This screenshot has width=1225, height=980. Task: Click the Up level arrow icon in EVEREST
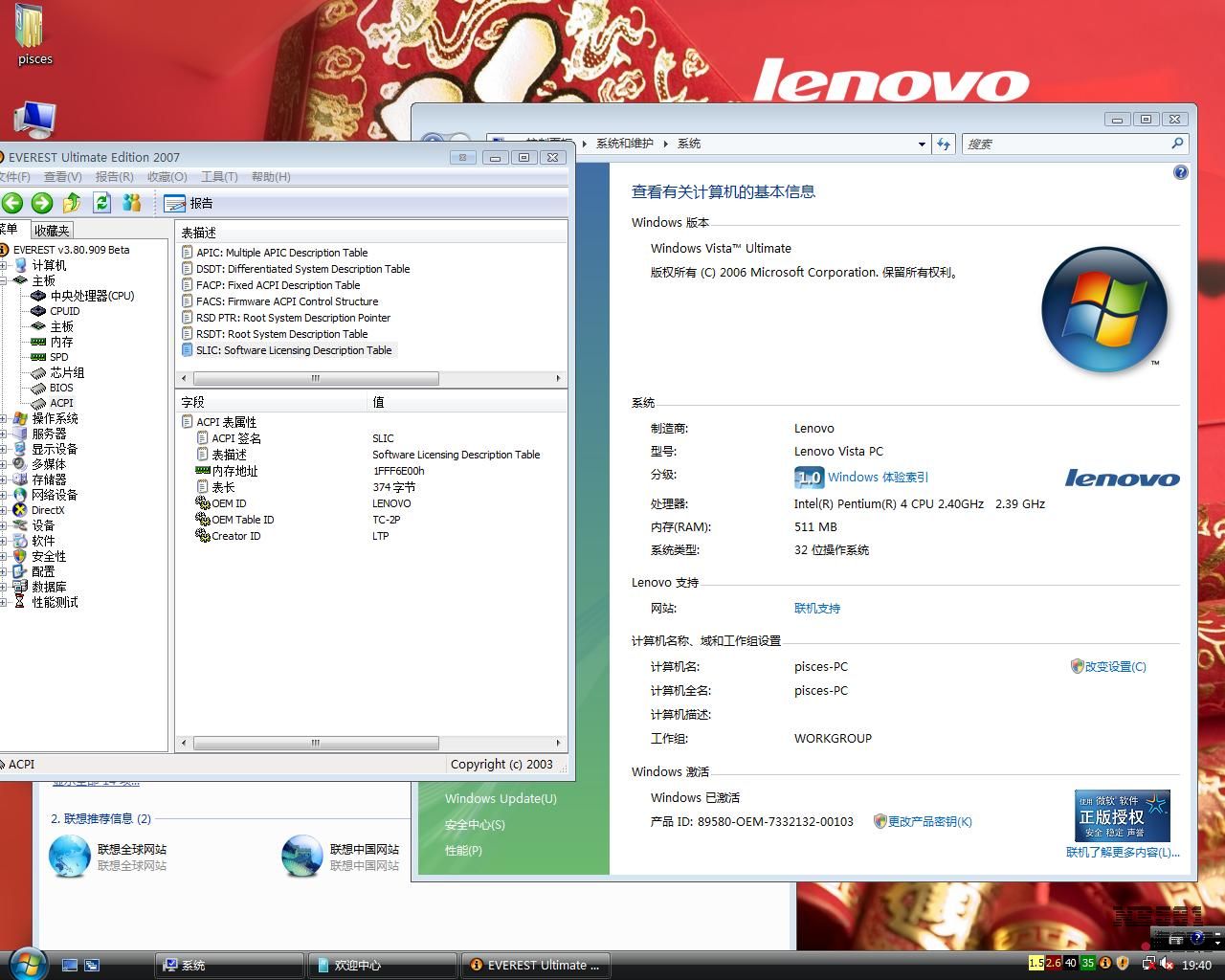click(x=72, y=202)
